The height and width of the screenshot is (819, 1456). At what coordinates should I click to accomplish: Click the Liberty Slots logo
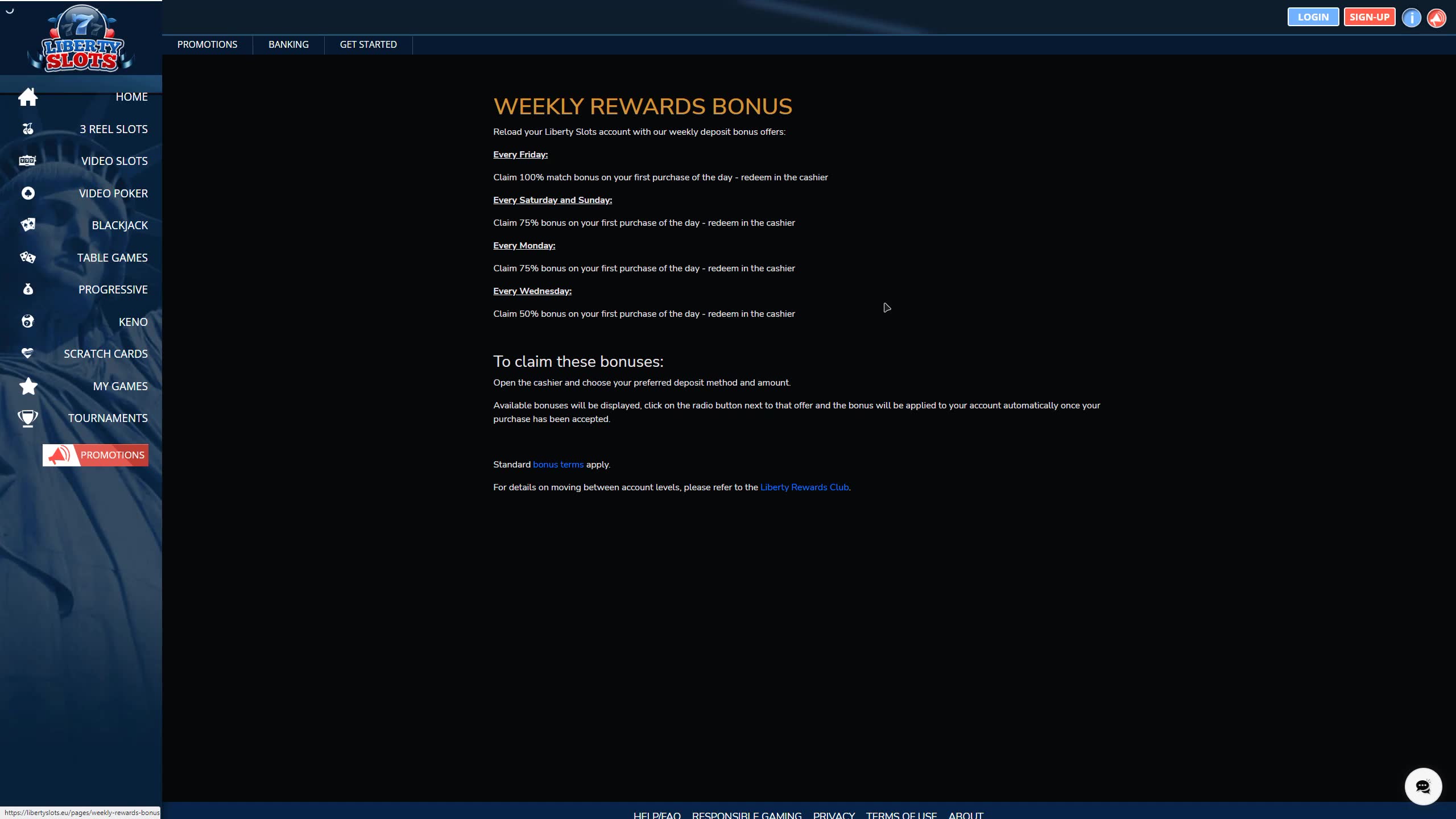[x=81, y=40]
